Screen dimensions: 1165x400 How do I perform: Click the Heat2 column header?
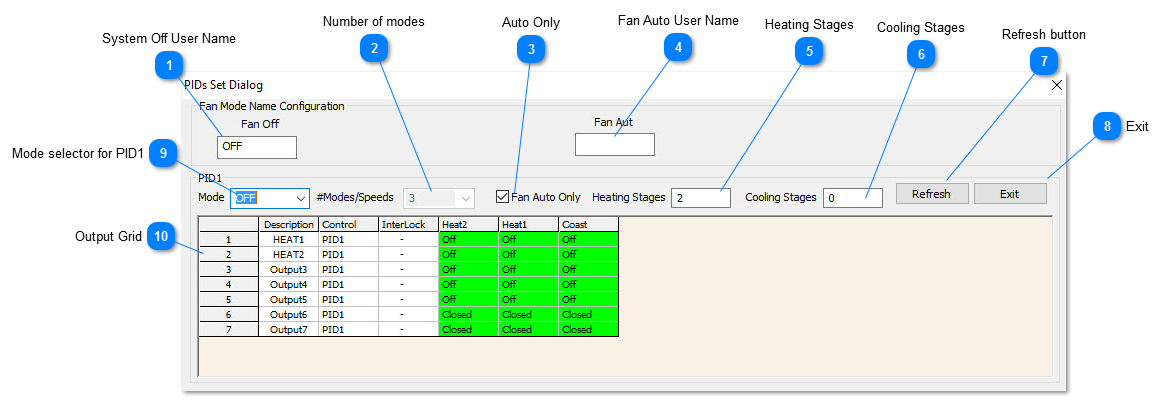(x=469, y=225)
